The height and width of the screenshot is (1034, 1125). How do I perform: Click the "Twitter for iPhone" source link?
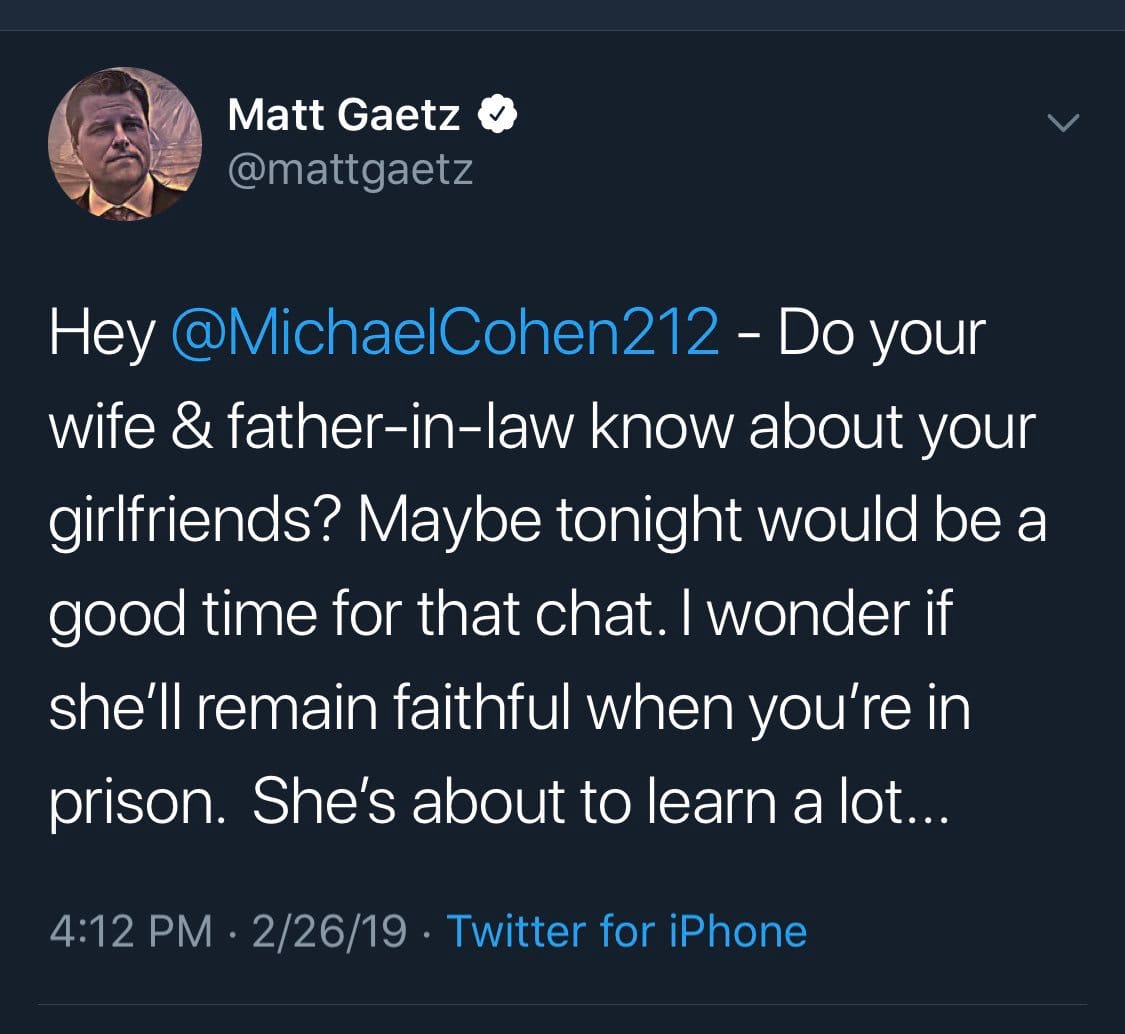(626, 931)
